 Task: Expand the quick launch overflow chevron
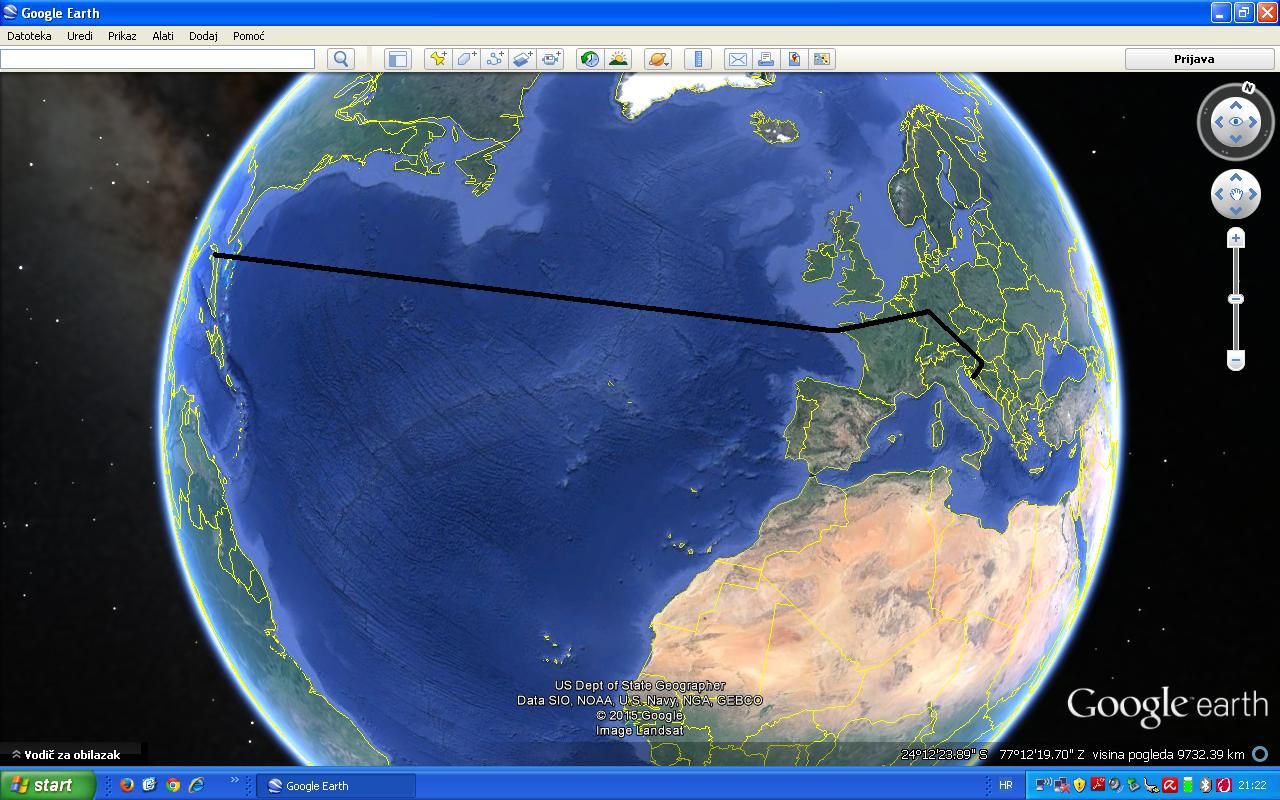pyautogui.click(x=235, y=780)
